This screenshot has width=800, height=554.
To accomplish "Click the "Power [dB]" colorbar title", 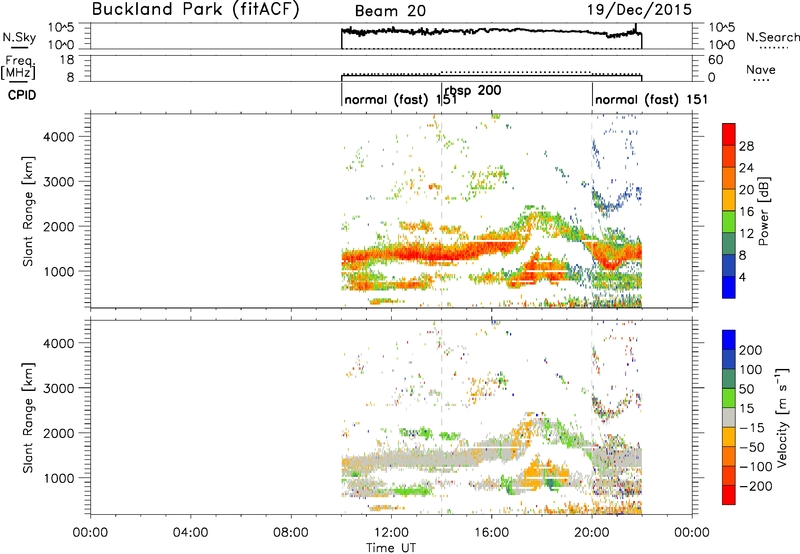I will (764, 211).
